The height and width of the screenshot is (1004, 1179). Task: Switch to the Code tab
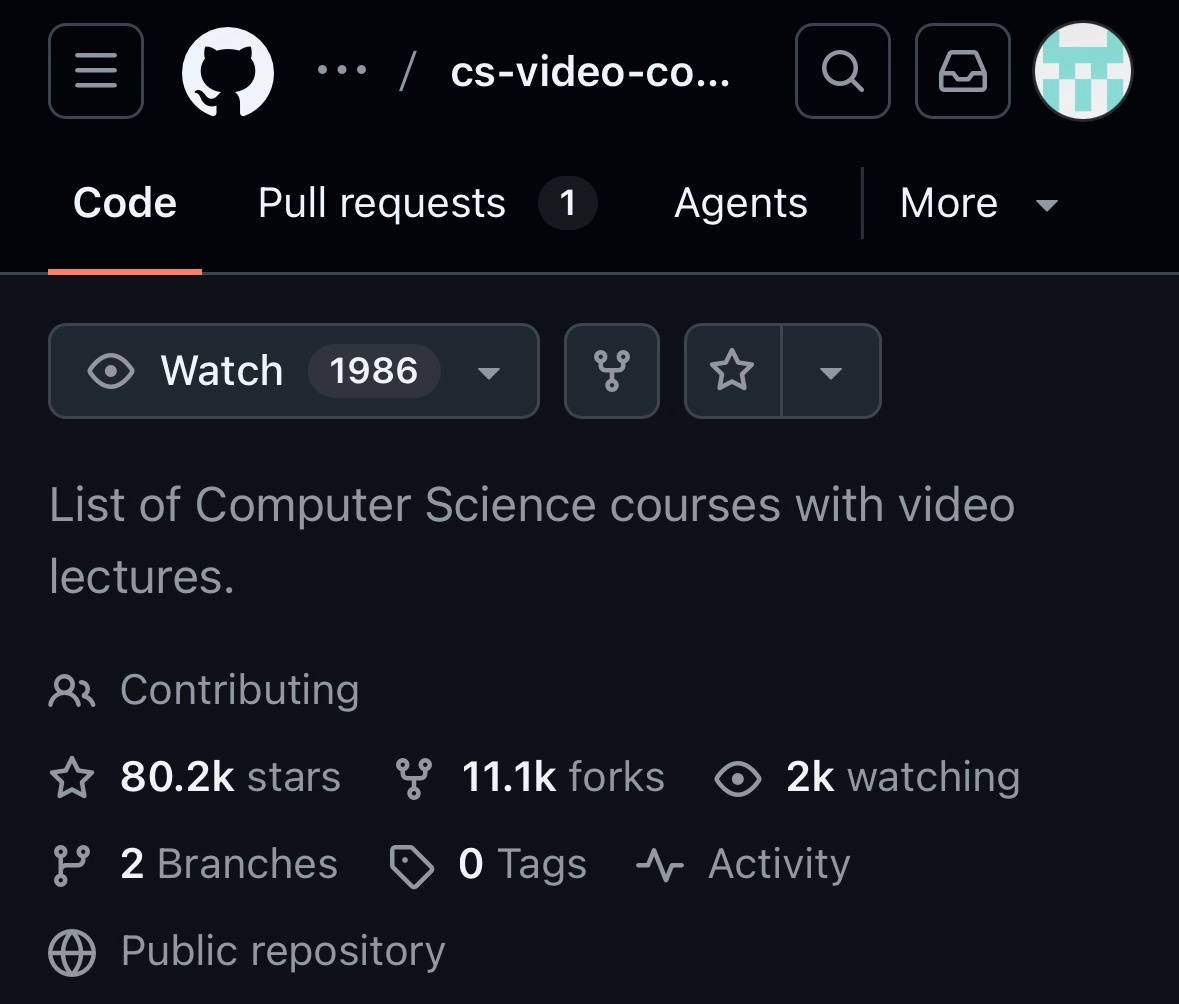(125, 204)
